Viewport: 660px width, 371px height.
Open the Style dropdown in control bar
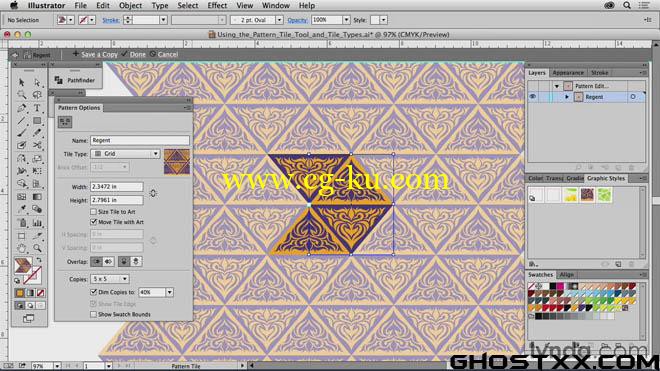pyautogui.click(x=383, y=20)
